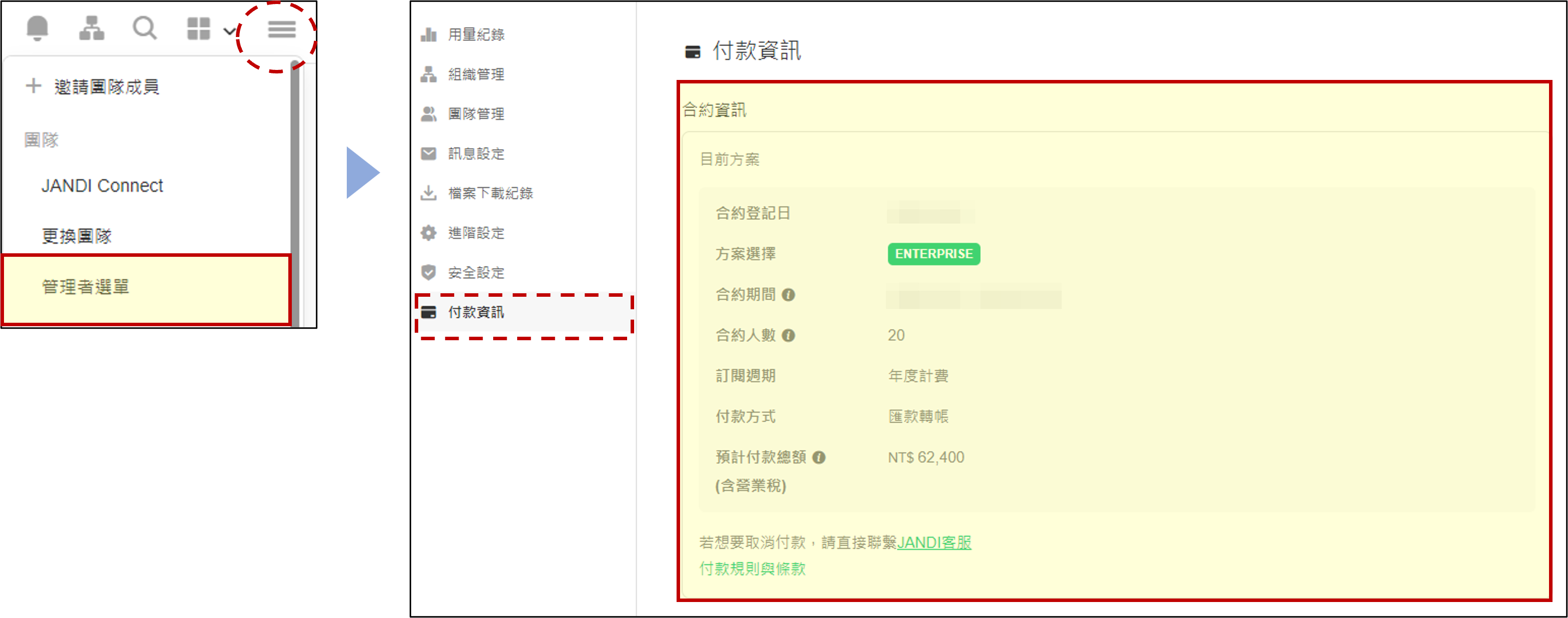Screen dimensions: 1568x618
Task: Select the JANDI Connect team
Action: (101, 186)
